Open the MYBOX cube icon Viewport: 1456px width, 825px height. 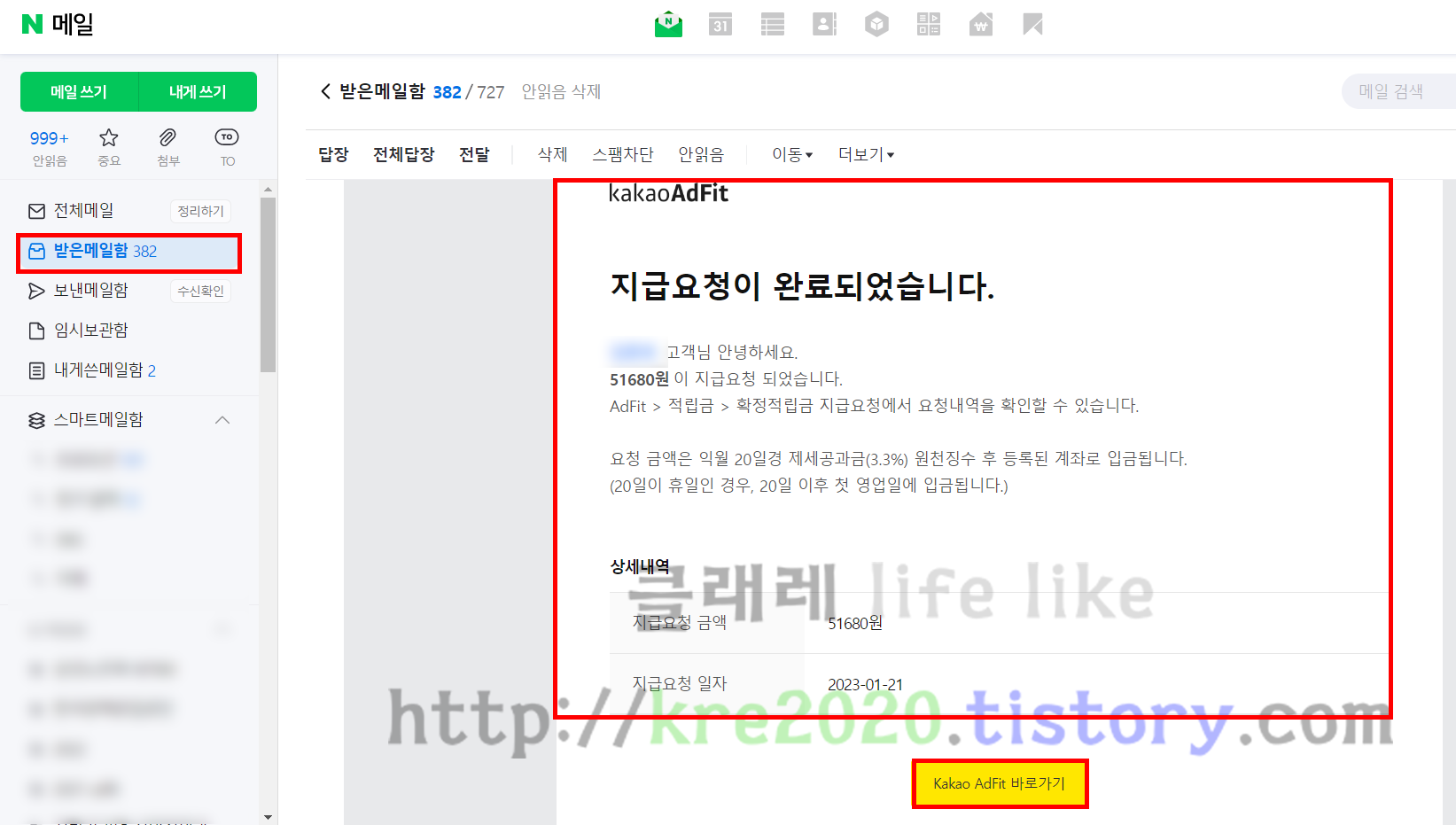(876, 24)
